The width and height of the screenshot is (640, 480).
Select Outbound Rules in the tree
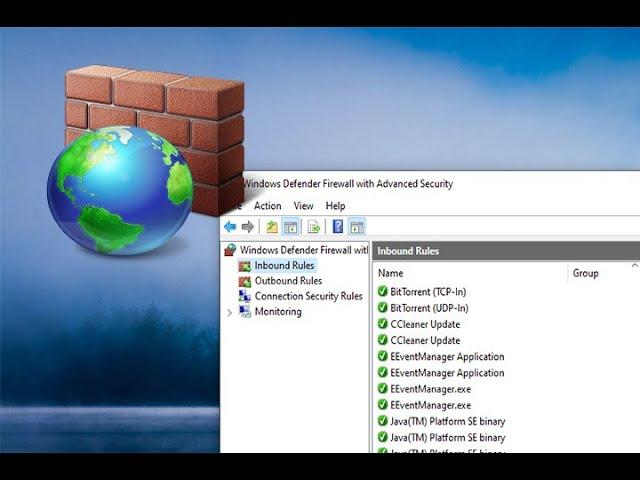(x=288, y=281)
